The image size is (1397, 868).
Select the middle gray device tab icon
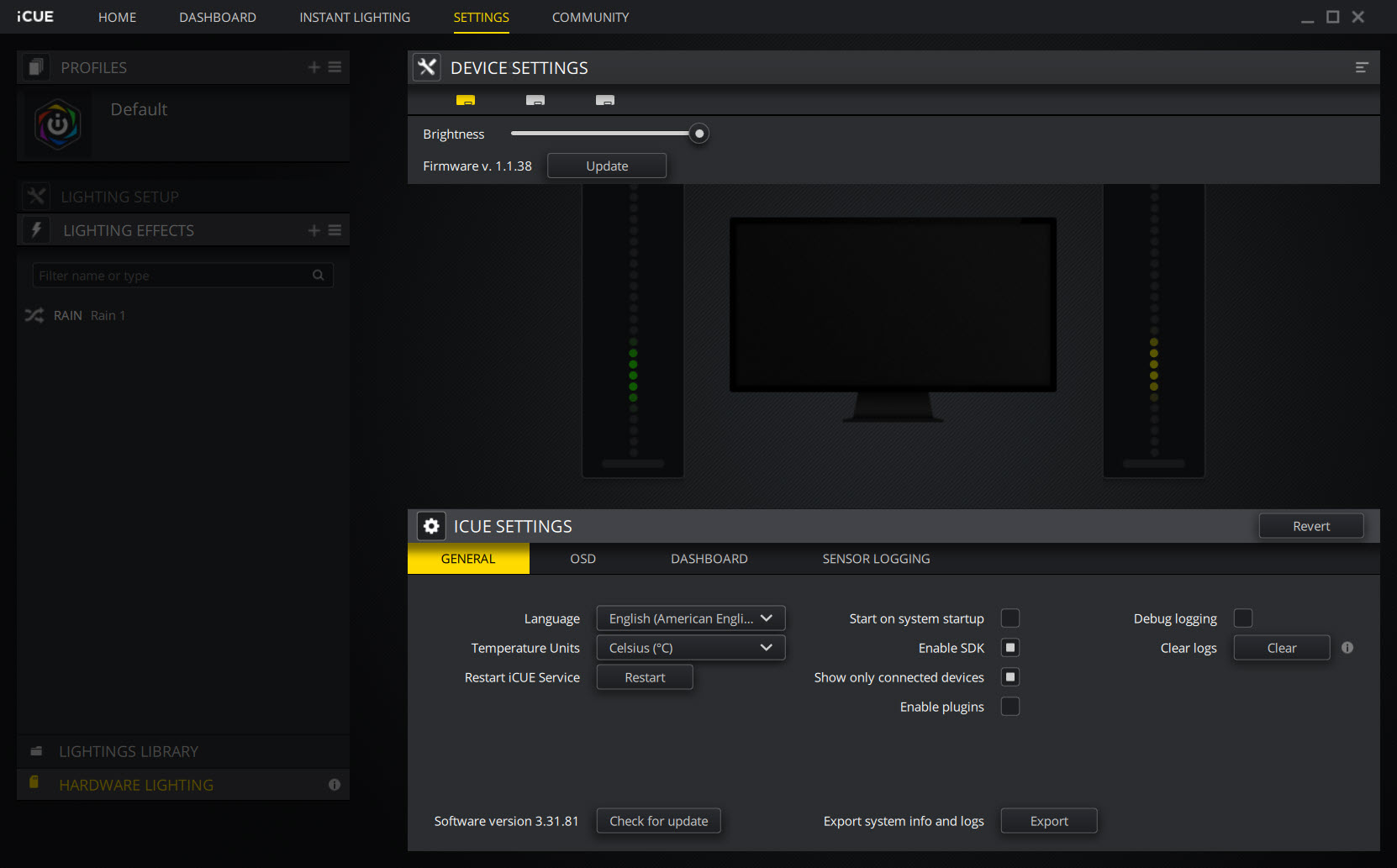535,100
